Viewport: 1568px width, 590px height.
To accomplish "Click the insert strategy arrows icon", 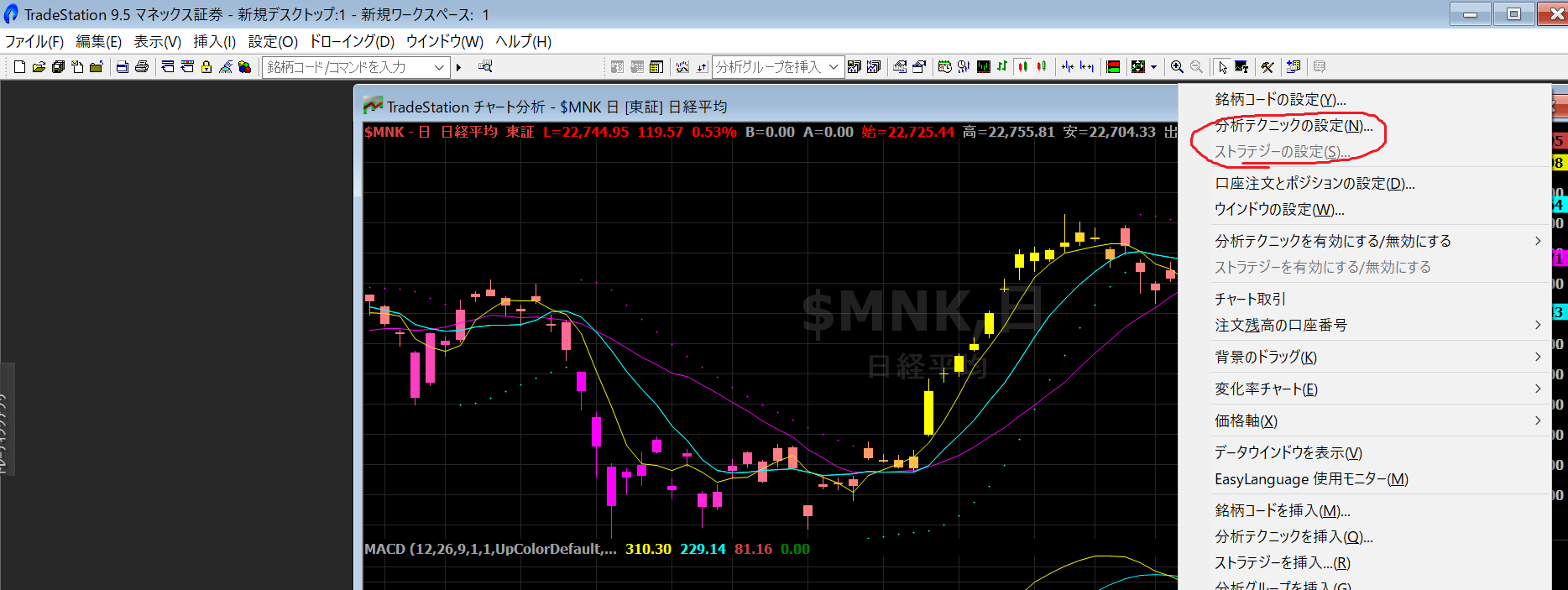I will 702,67.
